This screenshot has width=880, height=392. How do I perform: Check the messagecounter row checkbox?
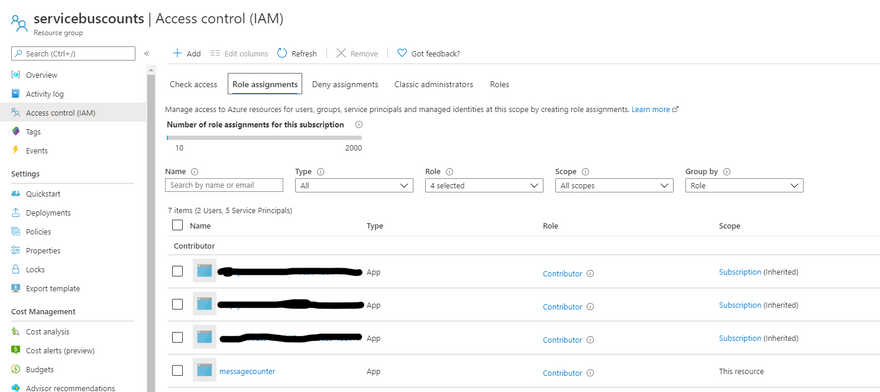click(177, 371)
